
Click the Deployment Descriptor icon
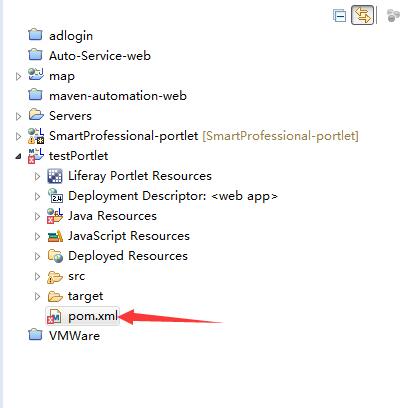[x=55, y=196]
